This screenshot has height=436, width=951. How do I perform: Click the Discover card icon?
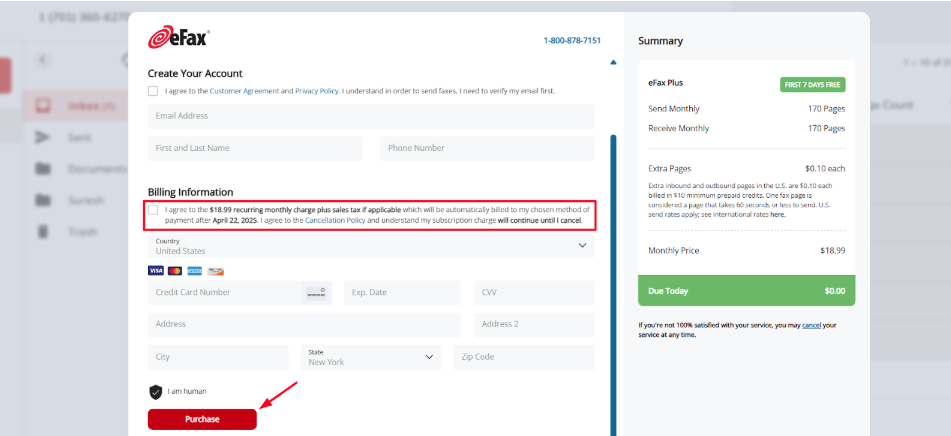point(215,270)
